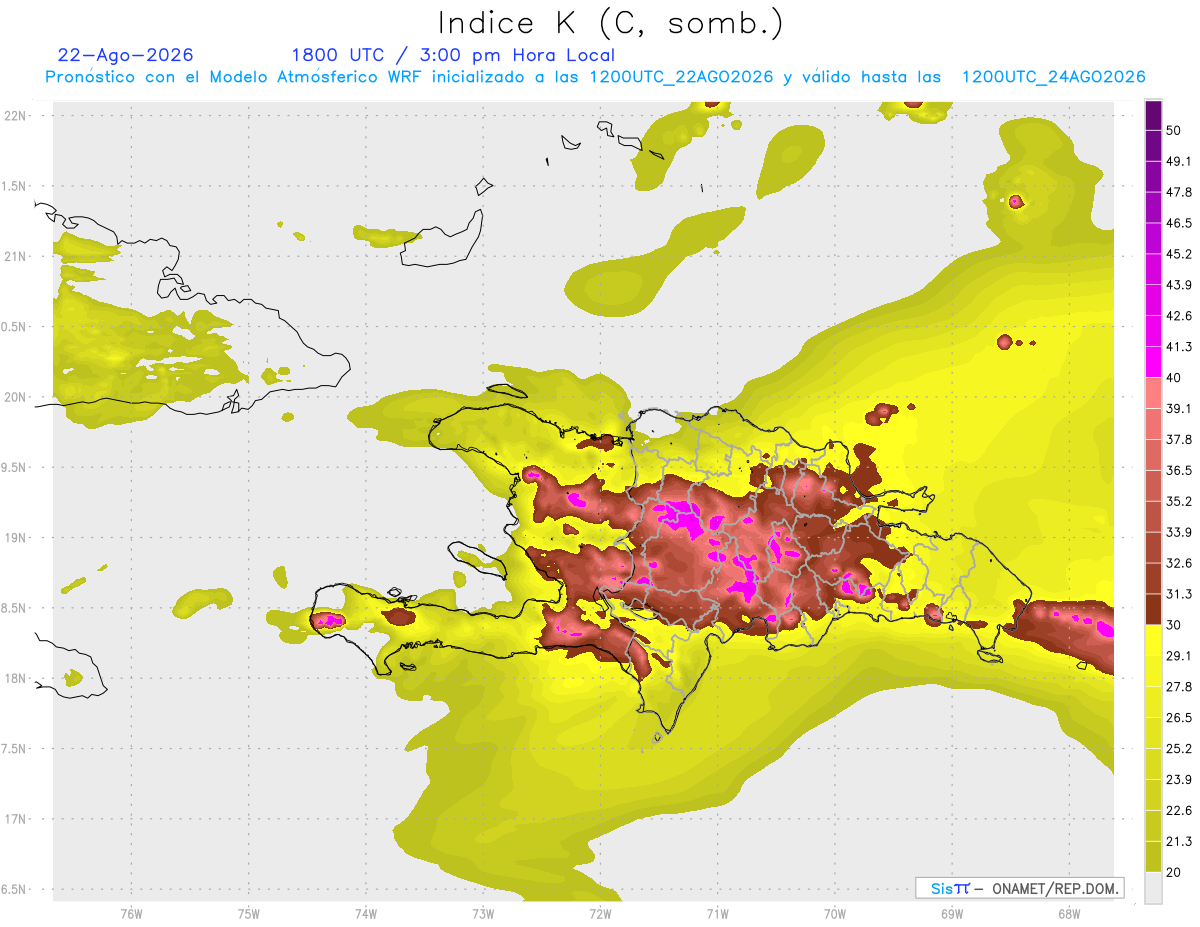Pick the bright magenta swatch between 40 and 41.3
Screen dimensions: 1200x927
[x=1153, y=362]
